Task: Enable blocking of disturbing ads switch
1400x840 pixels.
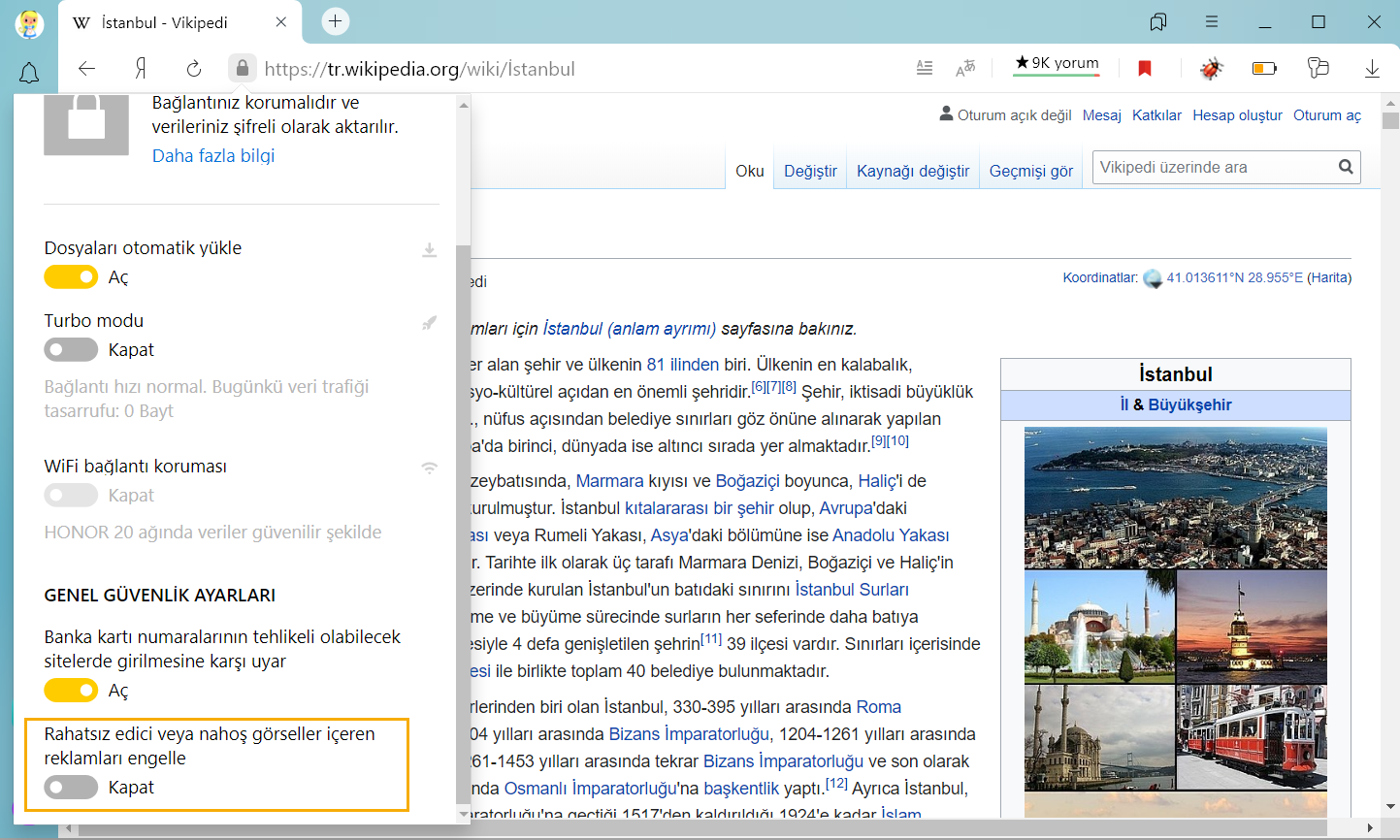Action: coord(71,788)
